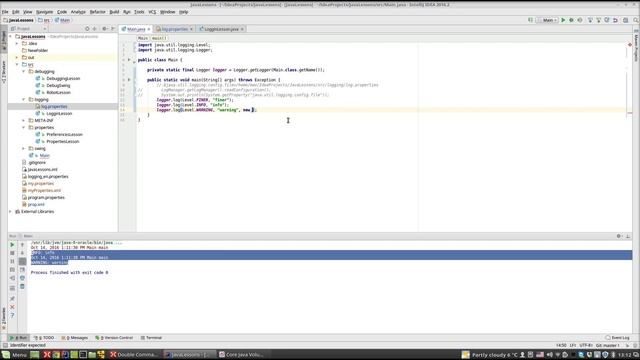Toggle tool window buttons icon in status bar corner
The height and width of the screenshot is (360, 640).
click(5, 345)
